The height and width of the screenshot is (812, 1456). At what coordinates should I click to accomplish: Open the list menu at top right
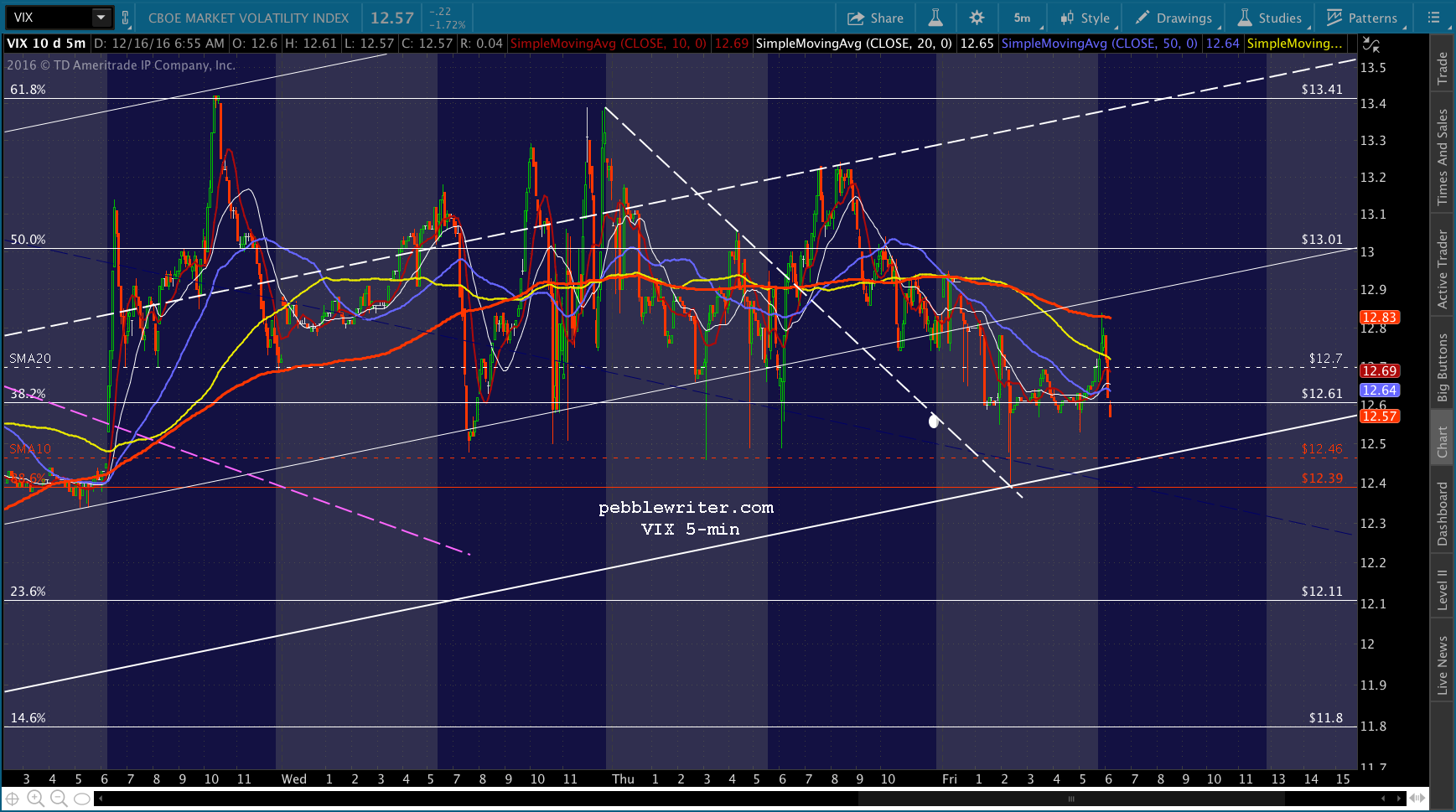pos(1433,18)
